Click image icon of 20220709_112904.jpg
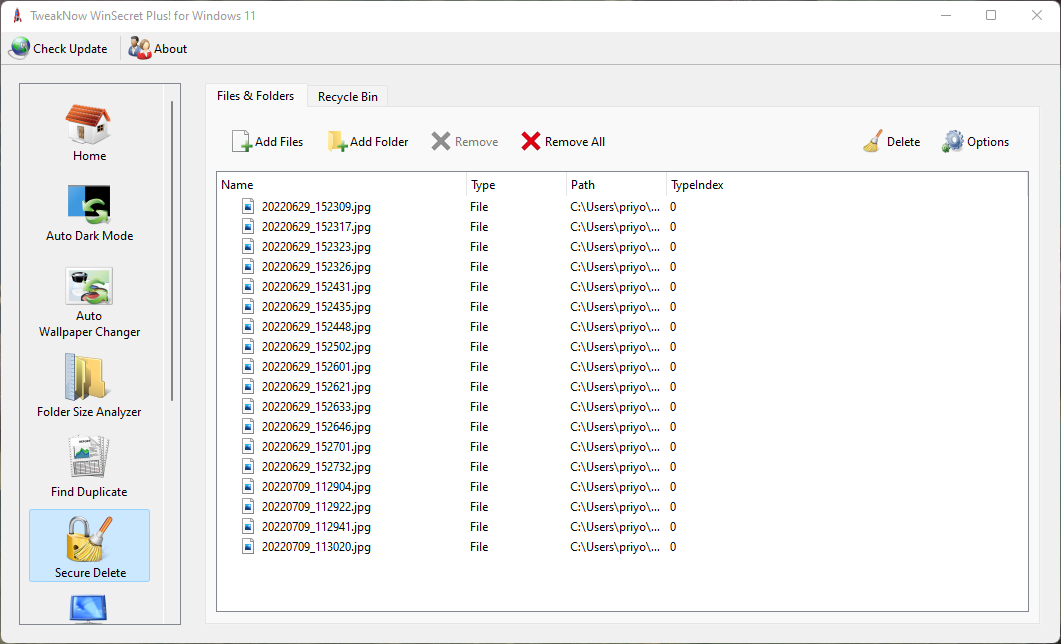The image size is (1061, 644). tap(248, 486)
